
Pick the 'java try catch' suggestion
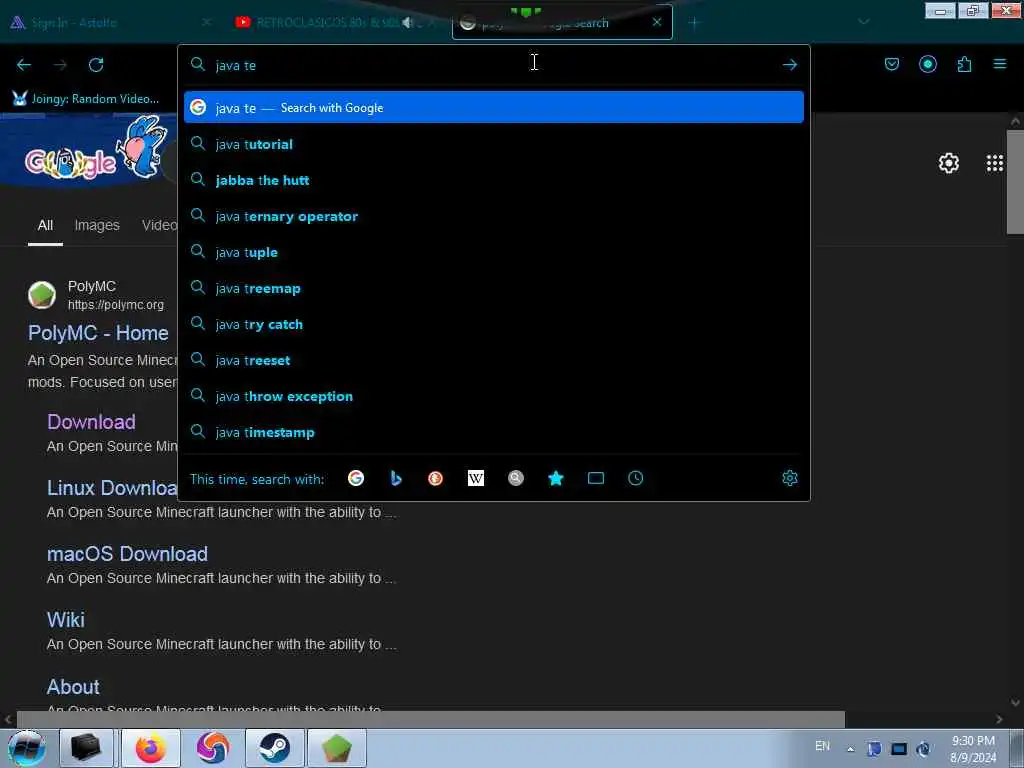click(x=494, y=324)
